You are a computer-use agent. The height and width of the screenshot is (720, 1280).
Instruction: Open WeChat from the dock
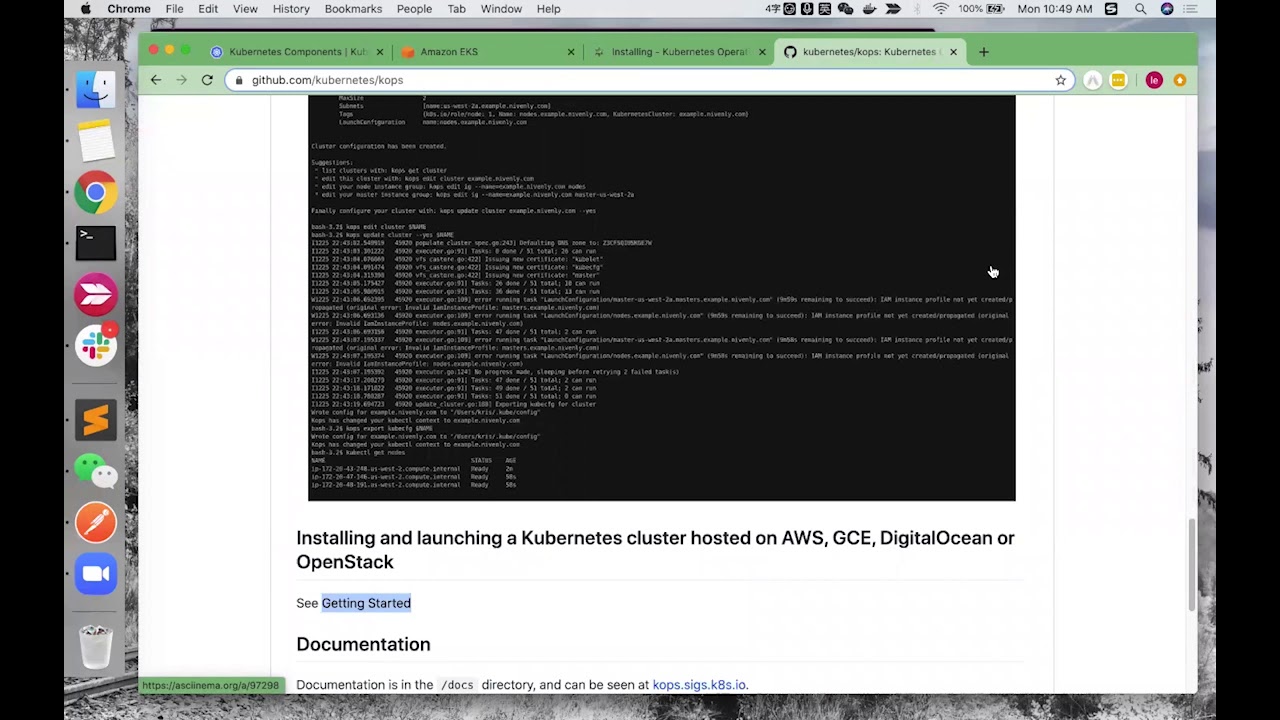coord(96,471)
